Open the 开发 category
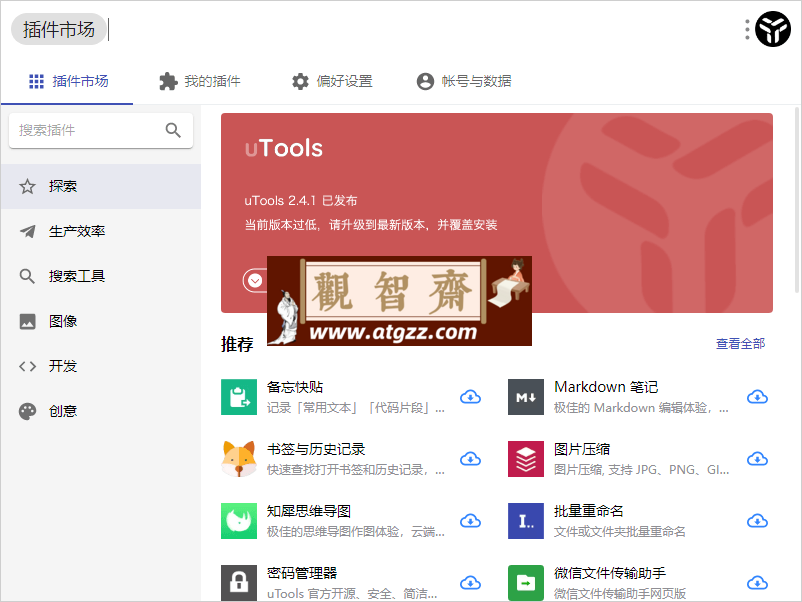This screenshot has width=802, height=602. pos(101,366)
